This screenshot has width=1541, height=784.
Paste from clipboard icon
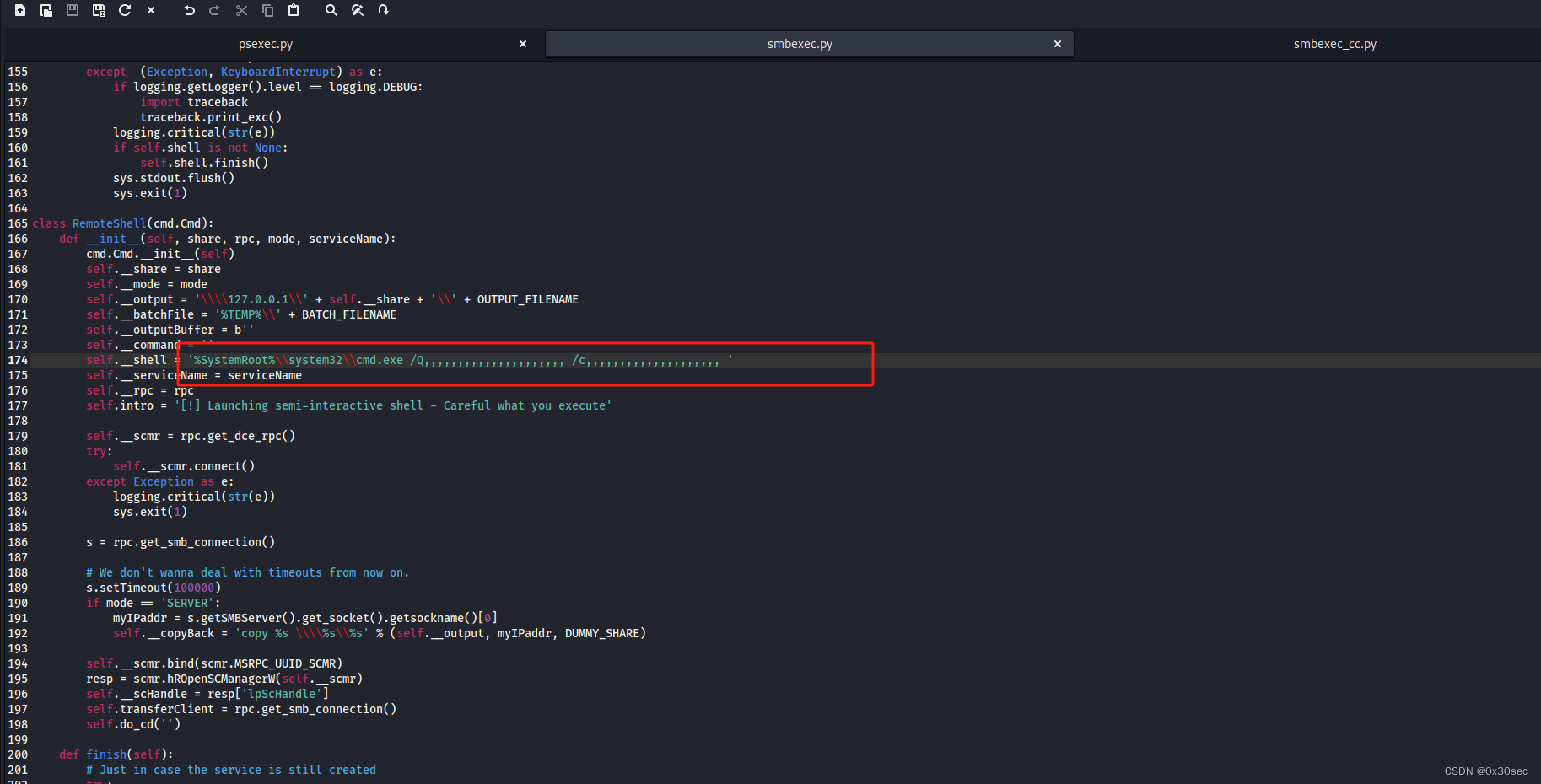[x=294, y=10]
